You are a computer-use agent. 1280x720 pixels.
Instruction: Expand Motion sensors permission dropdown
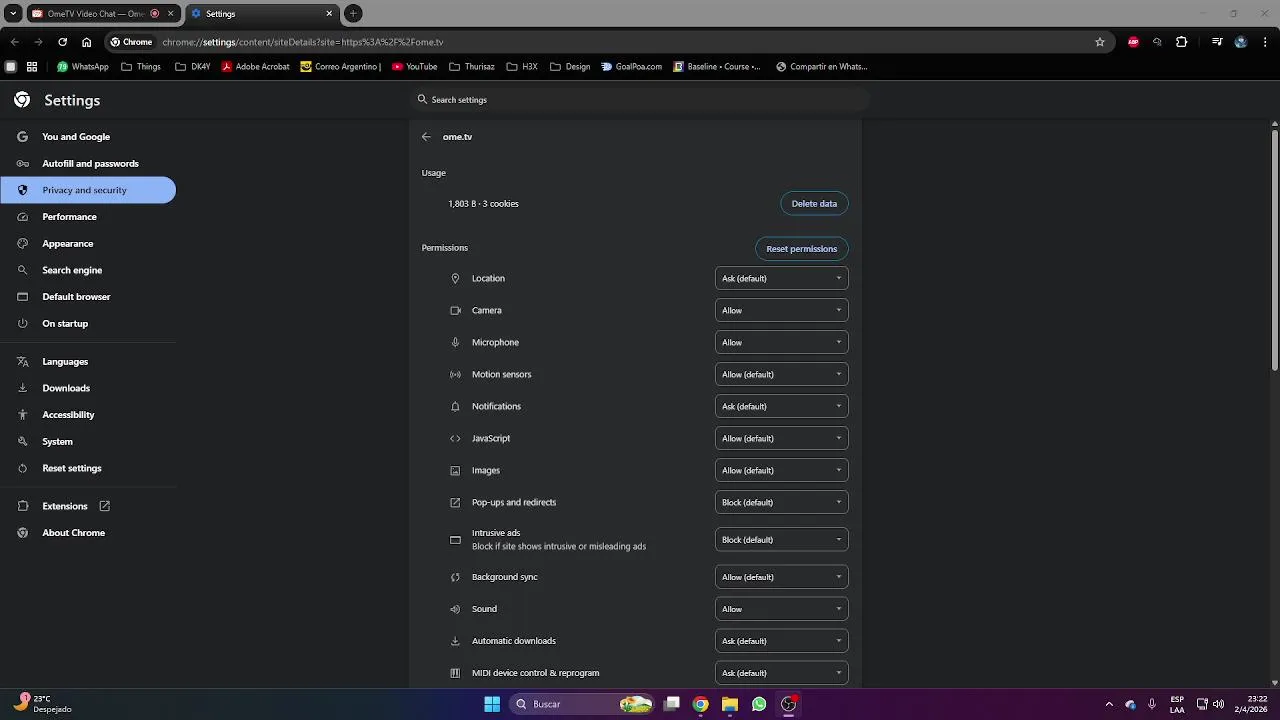tap(782, 374)
